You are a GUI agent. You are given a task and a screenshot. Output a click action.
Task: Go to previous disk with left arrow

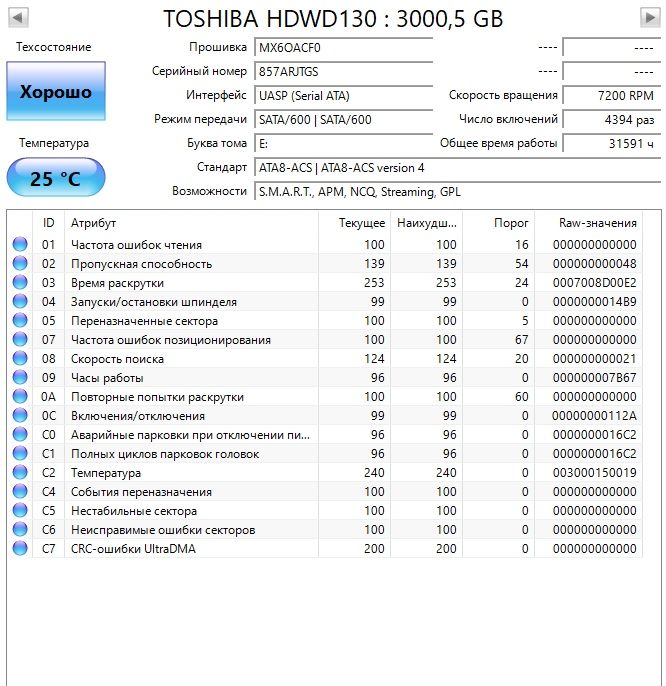(x=18, y=18)
